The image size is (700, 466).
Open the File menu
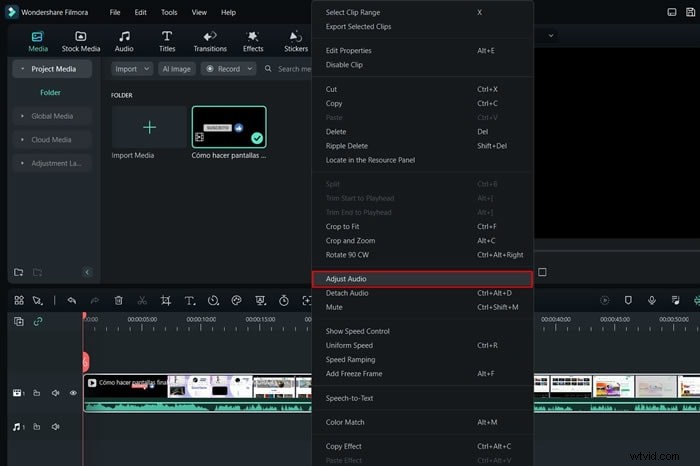(x=115, y=12)
